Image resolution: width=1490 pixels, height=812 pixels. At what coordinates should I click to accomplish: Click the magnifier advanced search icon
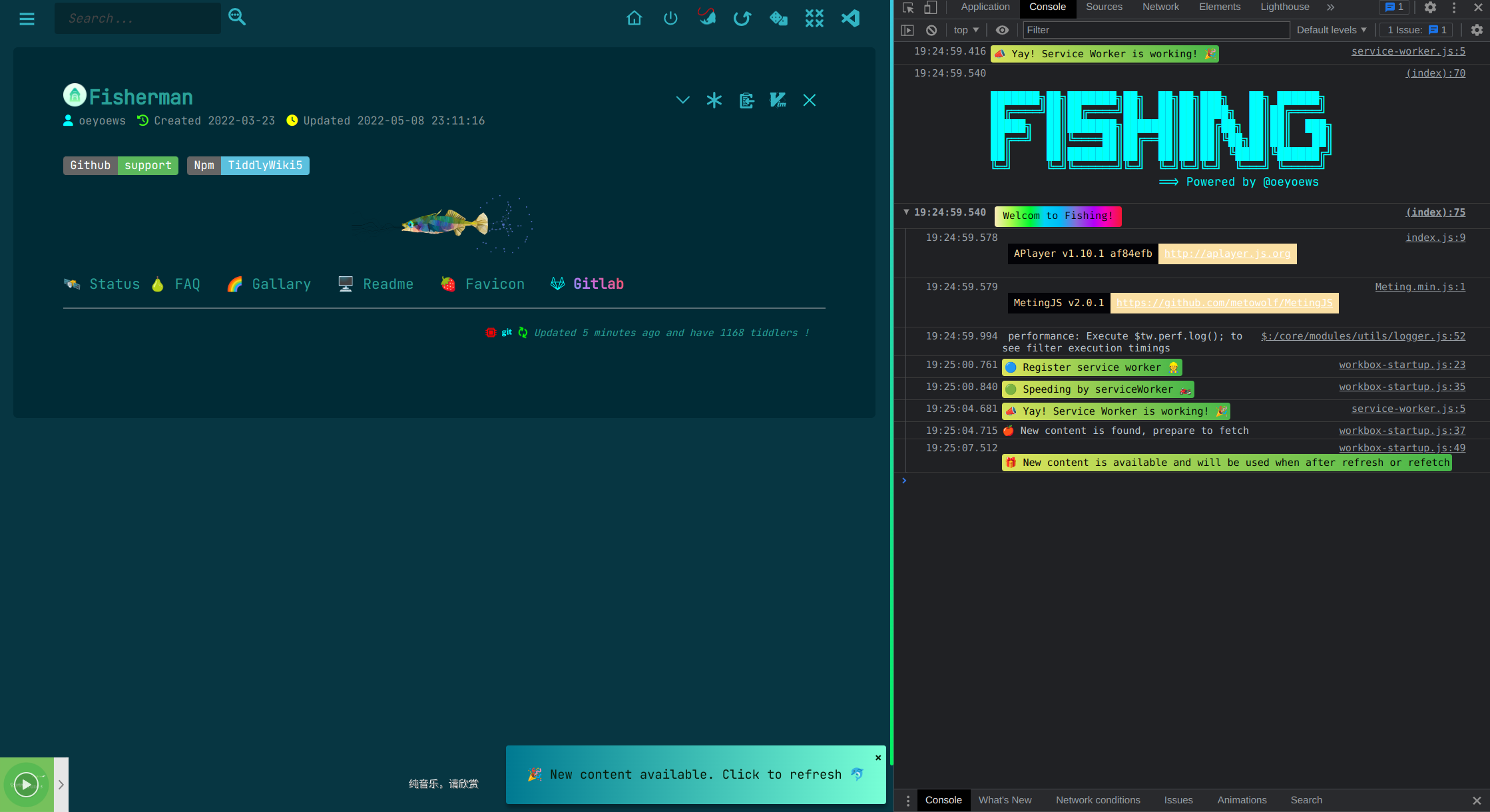[237, 17]
